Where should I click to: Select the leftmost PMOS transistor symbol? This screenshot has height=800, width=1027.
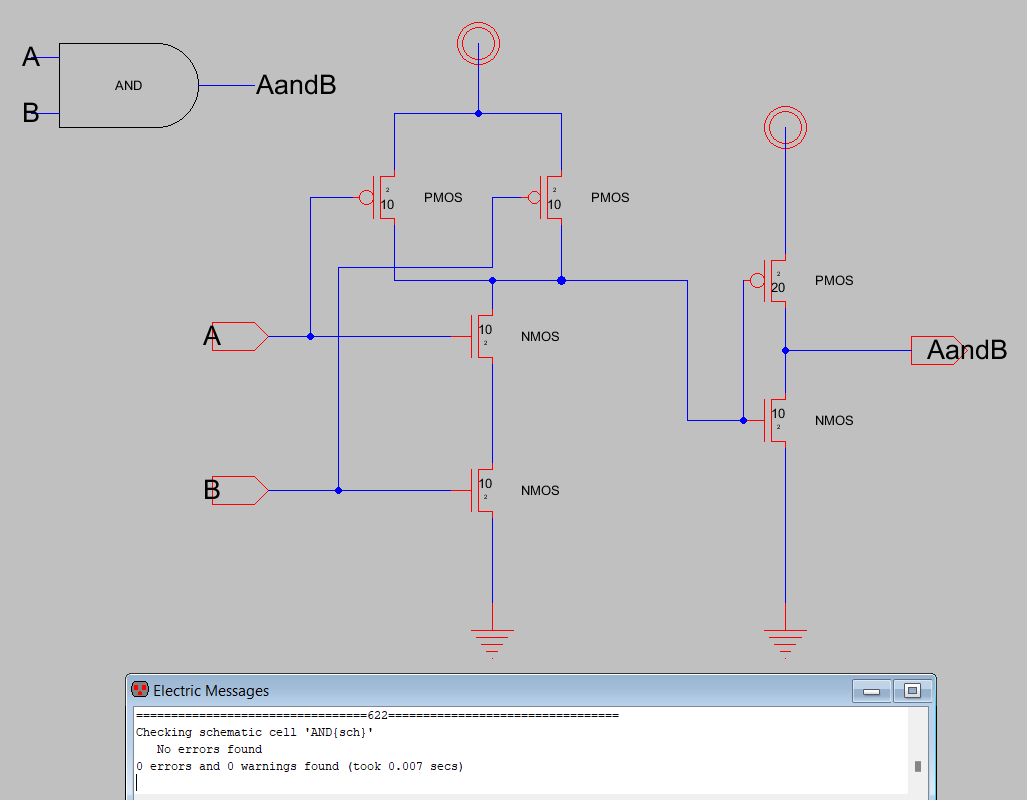tap(378, 197)
